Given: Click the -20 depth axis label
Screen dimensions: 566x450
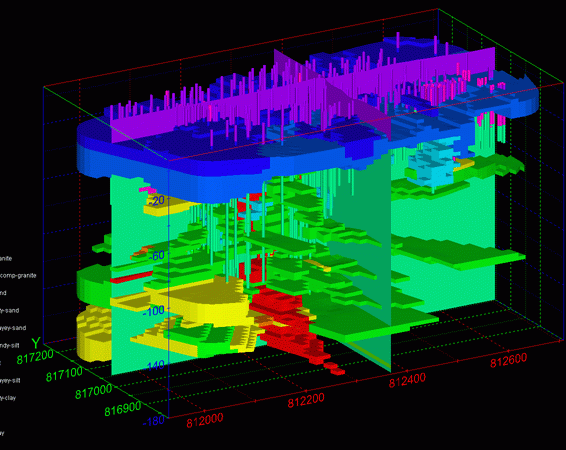Looking at the screenshot, I should coord(157,200).
